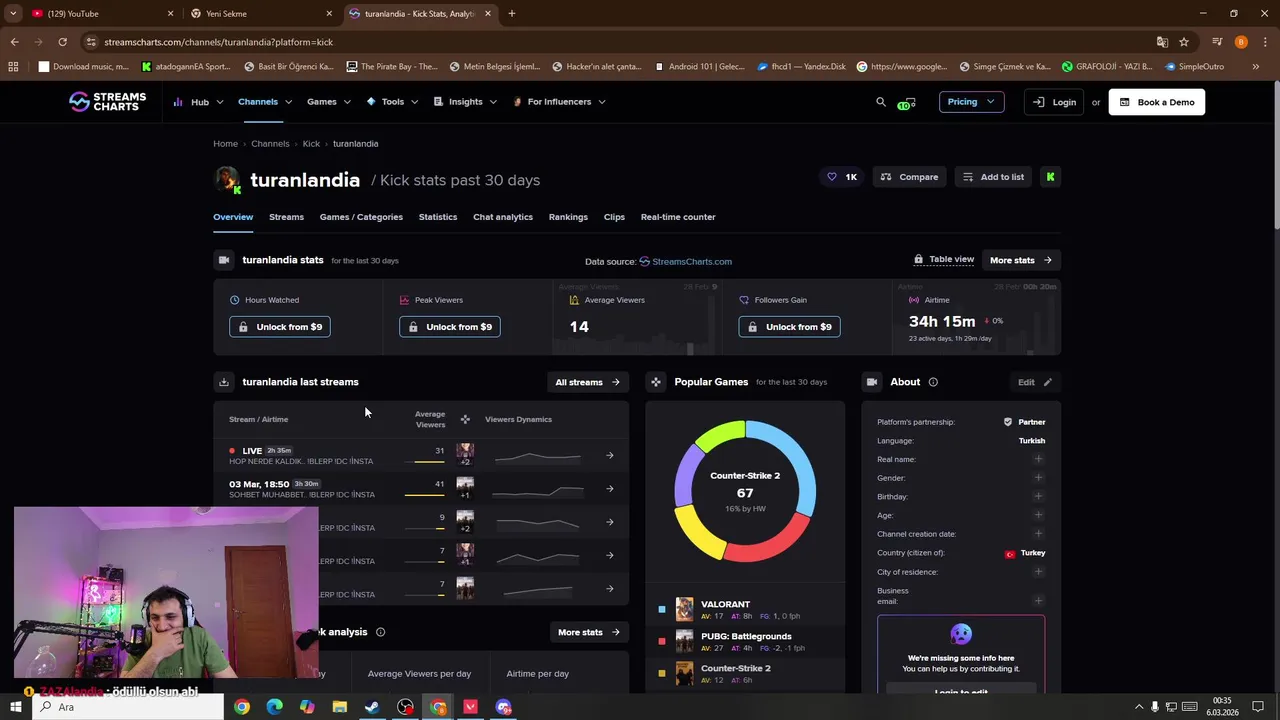Show more bookmarks with double chevron
This screenshot has width=1280, height=720.
click(x=1256, y=67)
